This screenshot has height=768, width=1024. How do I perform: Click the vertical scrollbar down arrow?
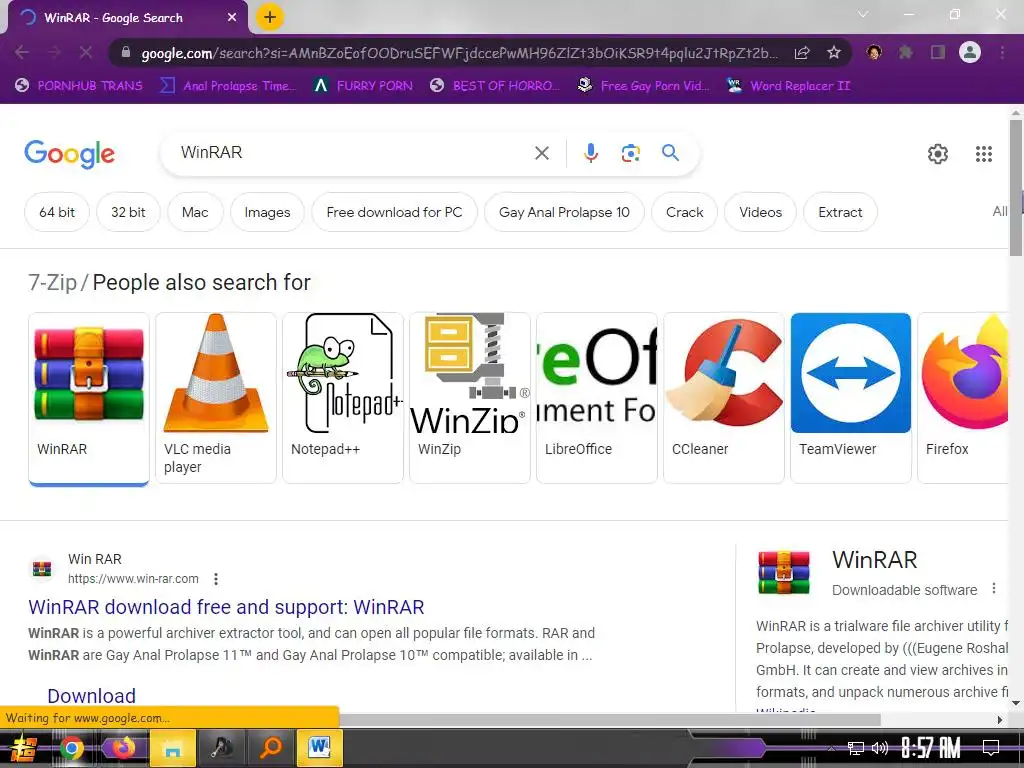(x=1016, y=704)
